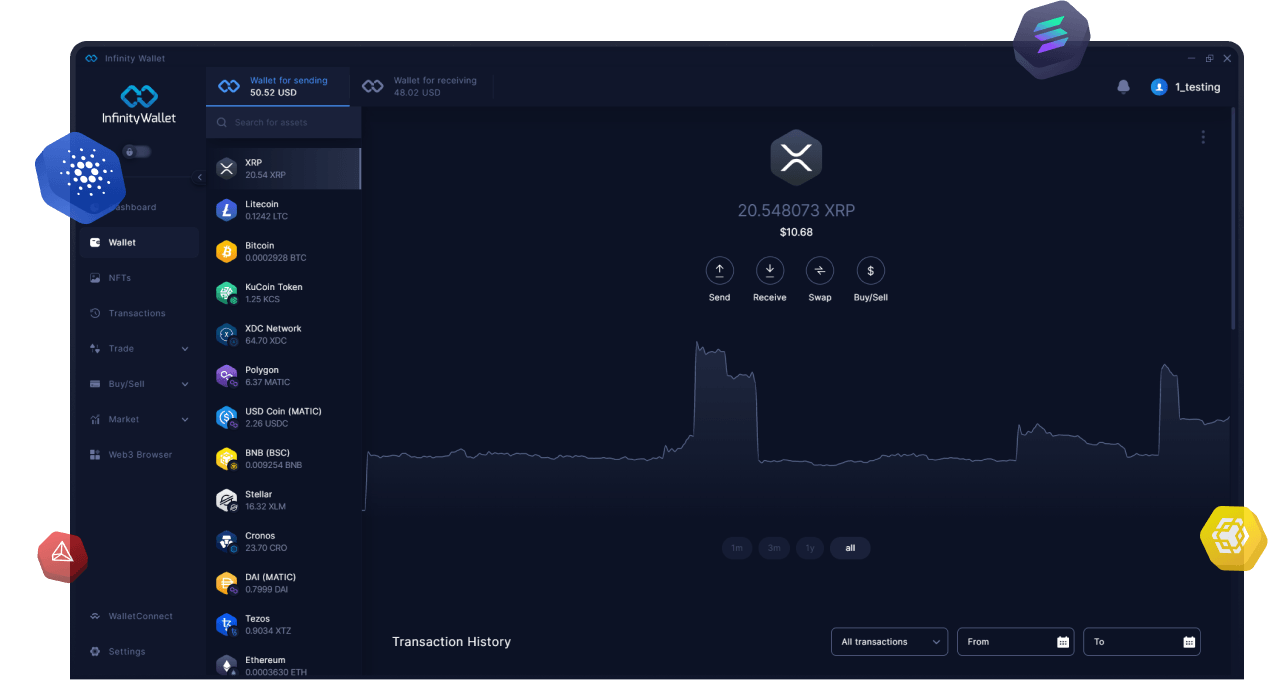1268x680 pixels.
Task: Click the 20.548073 XRP balance
Action: pos(796,211)
